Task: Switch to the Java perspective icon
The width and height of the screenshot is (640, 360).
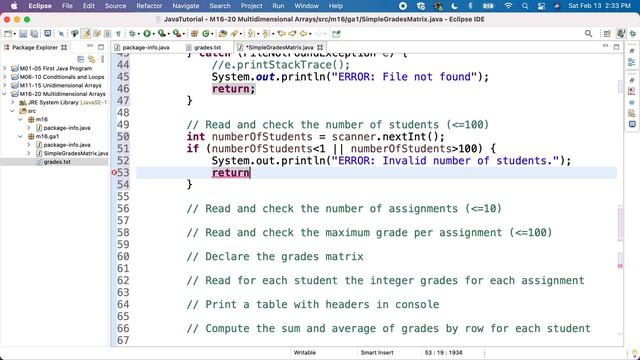Action: 621,34
